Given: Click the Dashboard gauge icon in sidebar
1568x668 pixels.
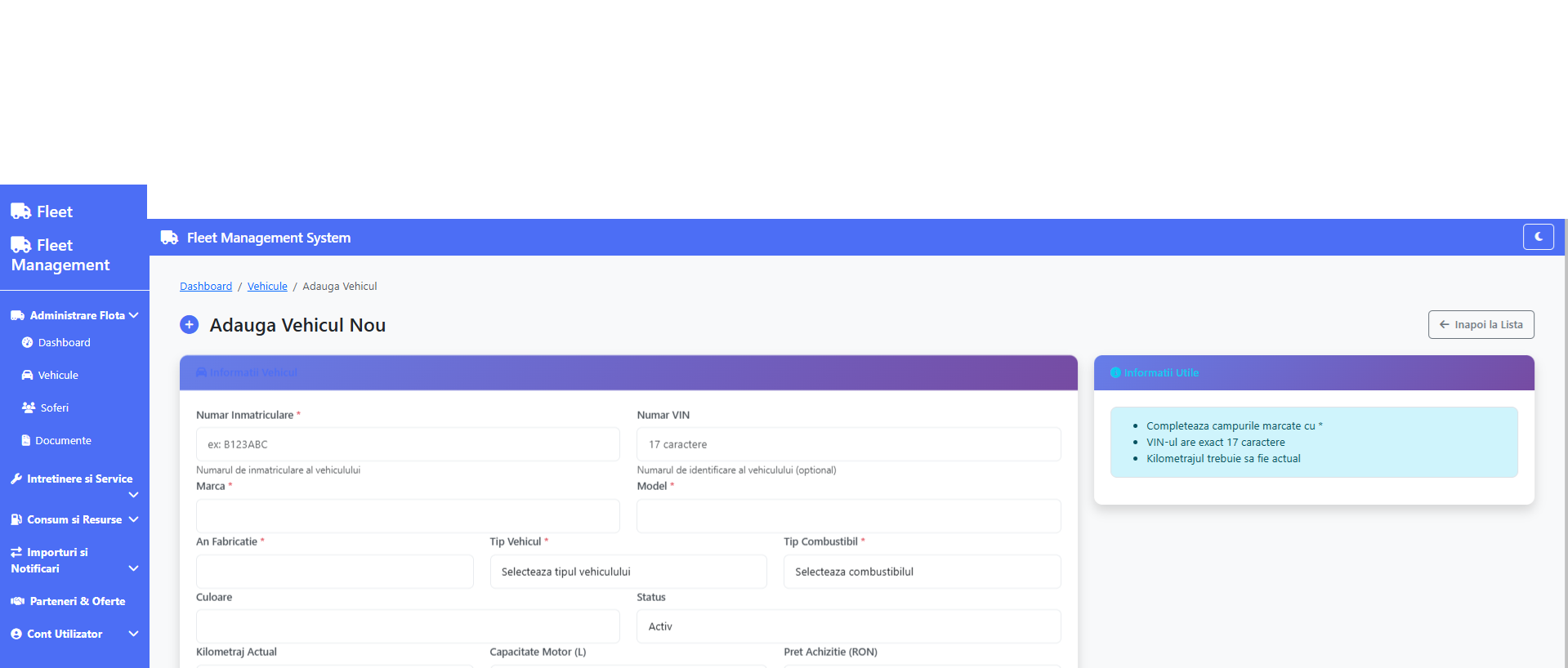Looking at the screenshot, I should (27, 343).
